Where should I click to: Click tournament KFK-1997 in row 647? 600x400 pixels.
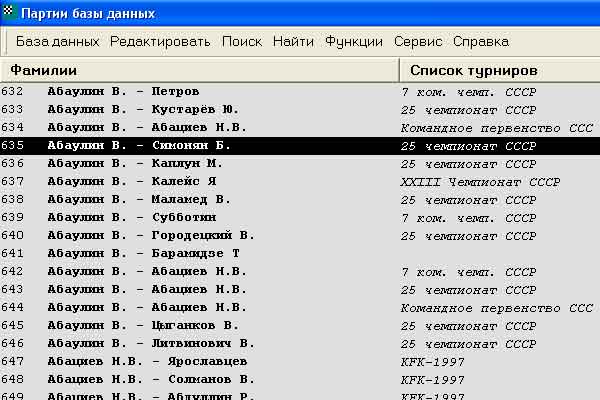[432, 362]
